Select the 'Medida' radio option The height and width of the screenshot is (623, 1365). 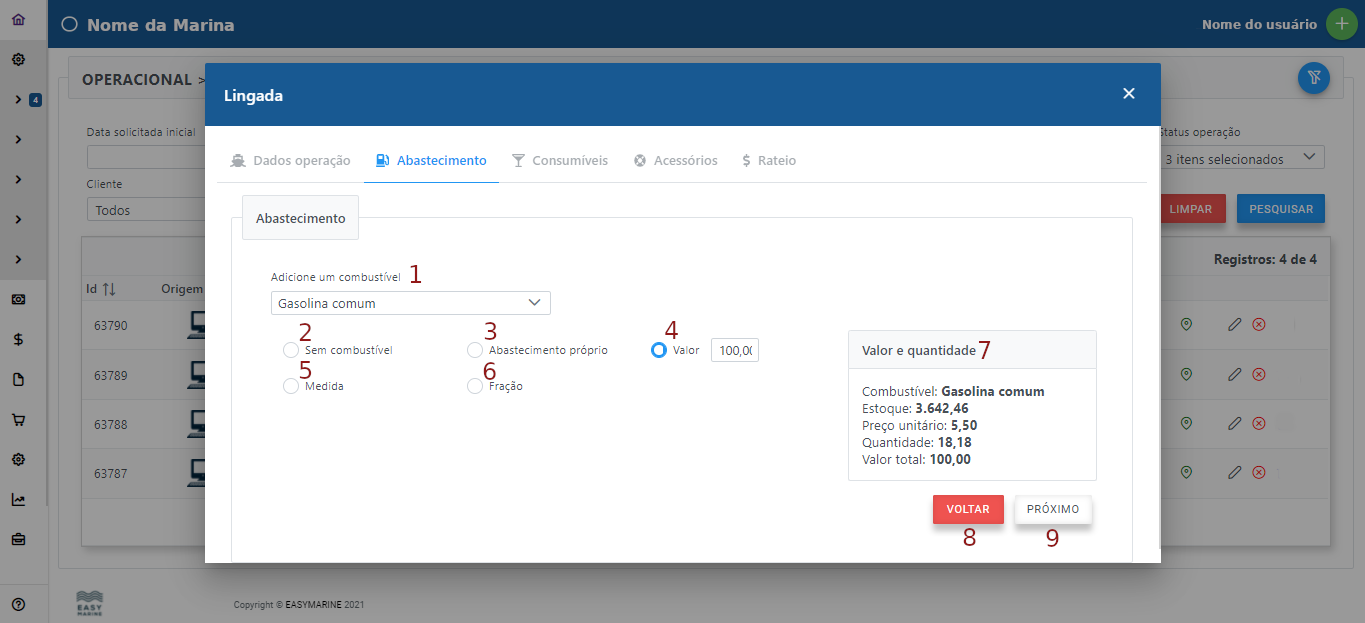291,386
